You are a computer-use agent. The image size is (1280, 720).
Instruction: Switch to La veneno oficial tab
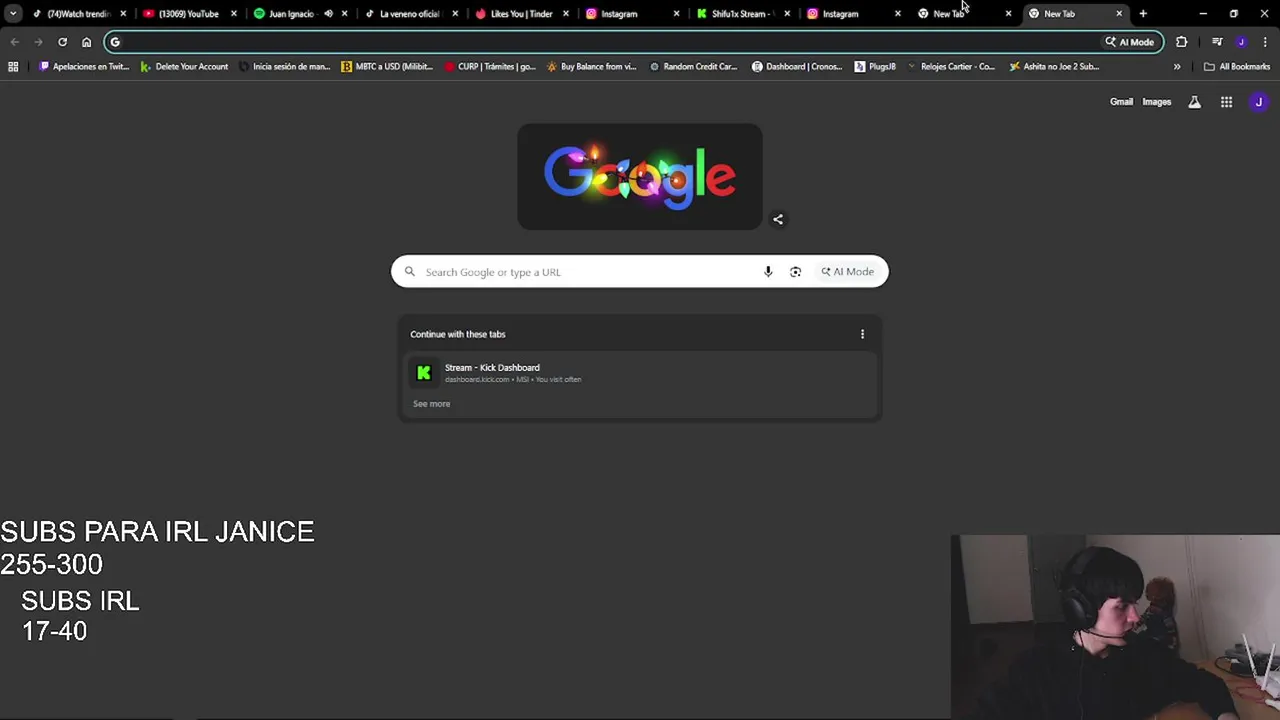409,14
